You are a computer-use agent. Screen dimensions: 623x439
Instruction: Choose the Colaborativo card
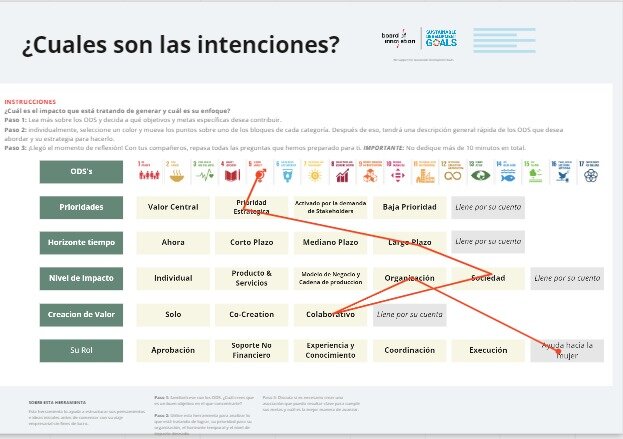point(330,315)
